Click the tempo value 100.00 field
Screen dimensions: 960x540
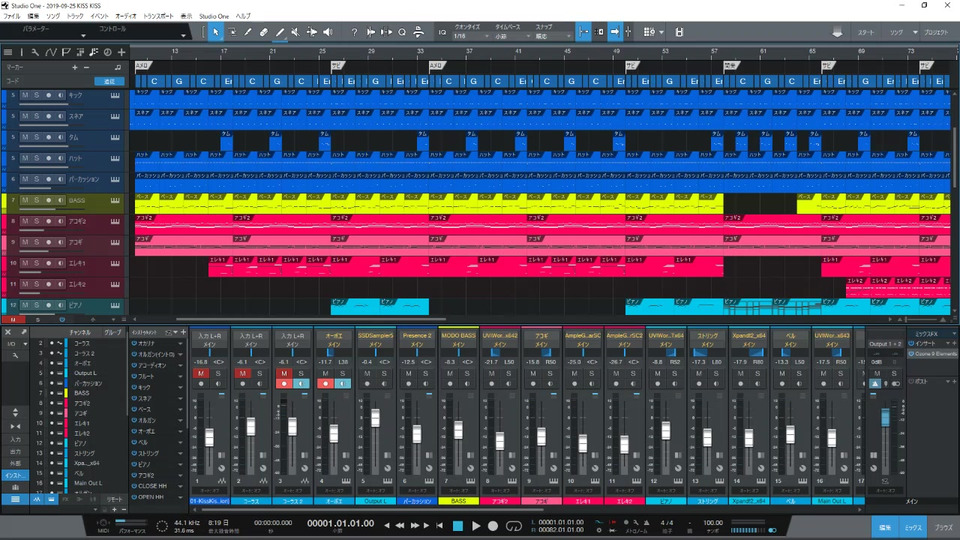[712, 522]
